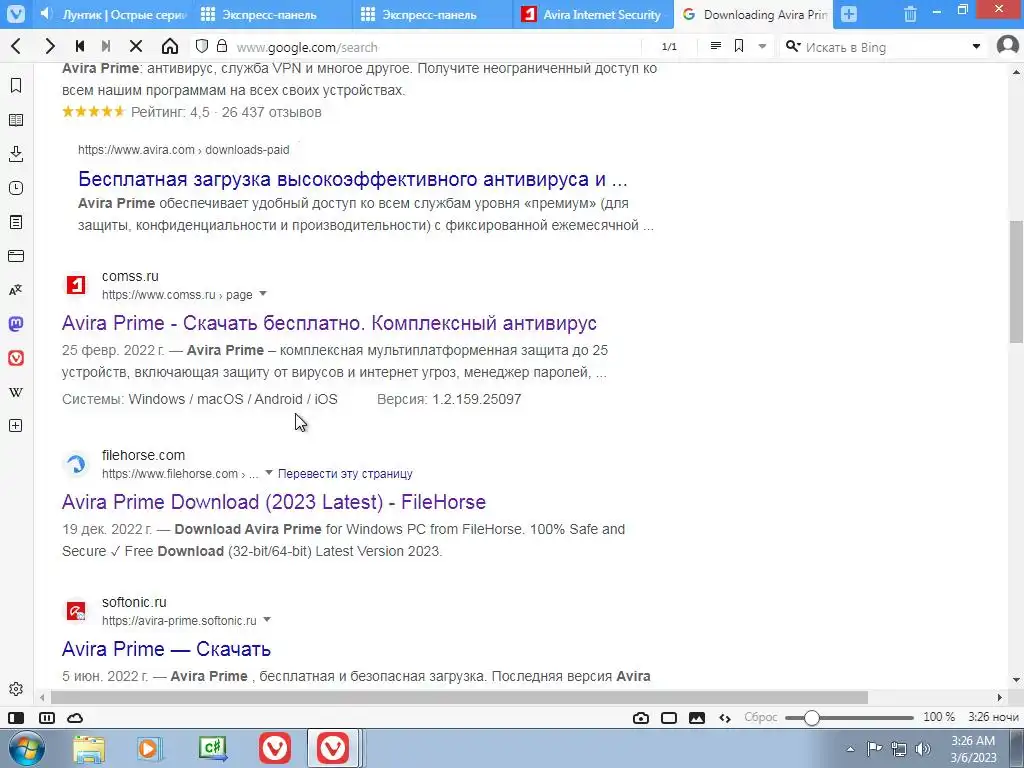Switch to second Экспресс-панель tab
1024x768 pixels.
click(429, 14)
